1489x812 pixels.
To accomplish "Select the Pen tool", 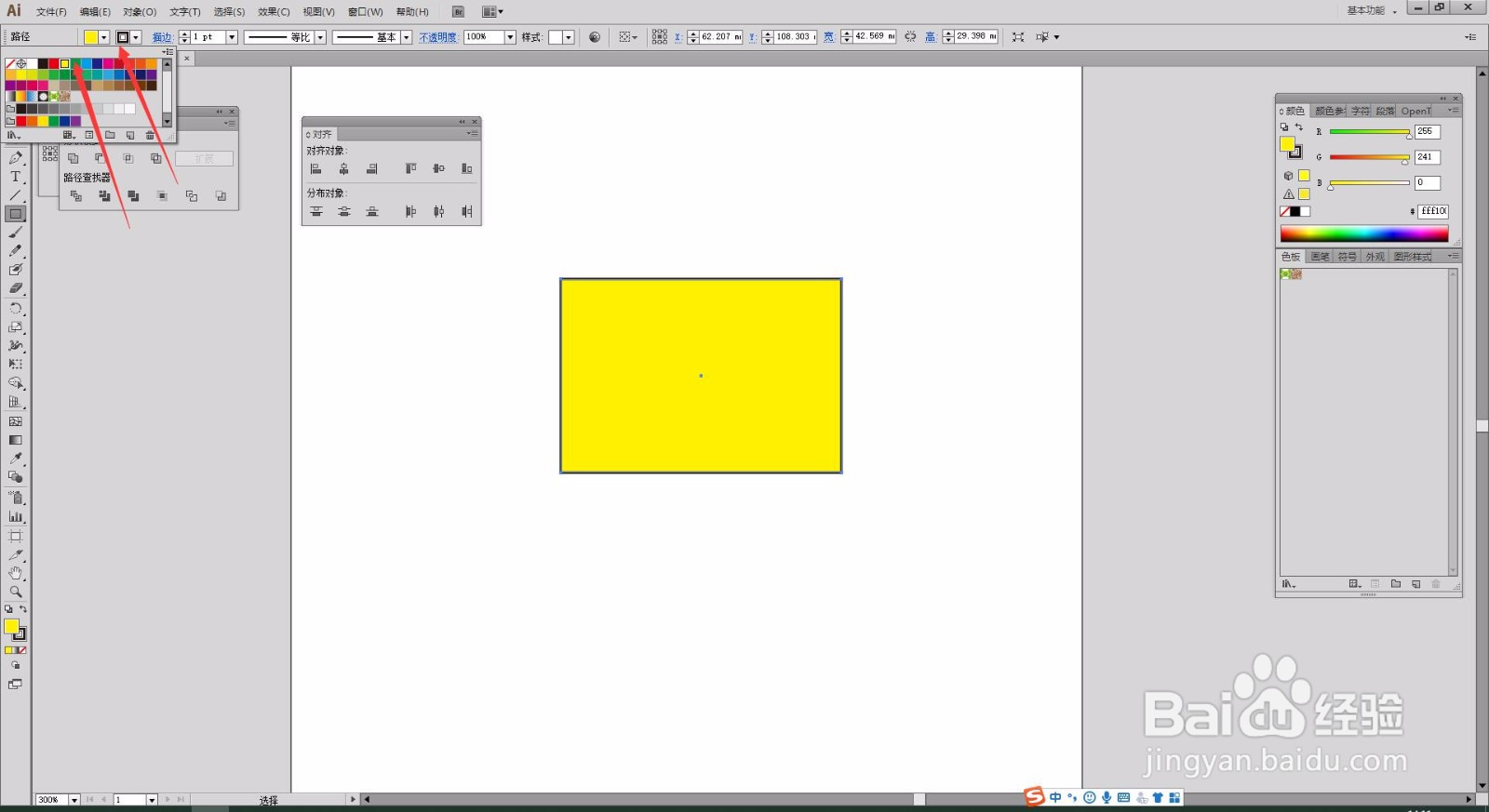I will pyautogui.click(x=16, y=157).
